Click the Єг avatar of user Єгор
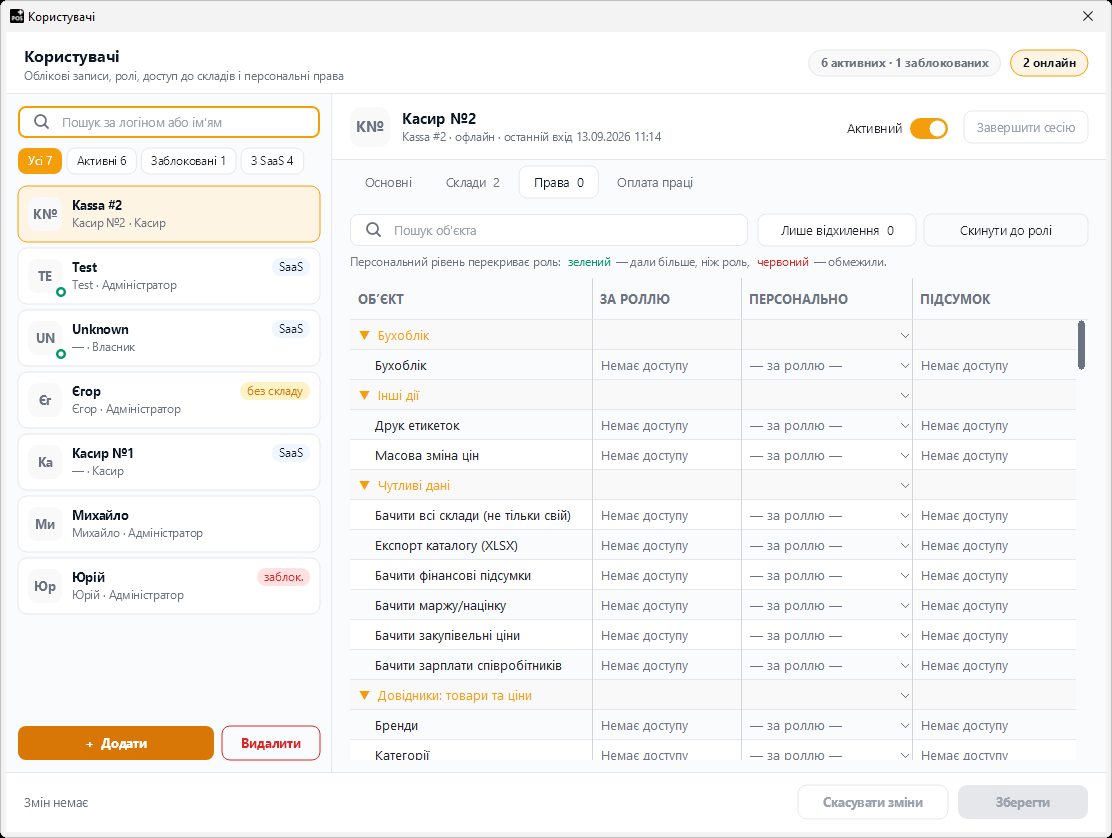This screenshot has height=838, width=1112. pyautogui.click(x=45, y=400)
